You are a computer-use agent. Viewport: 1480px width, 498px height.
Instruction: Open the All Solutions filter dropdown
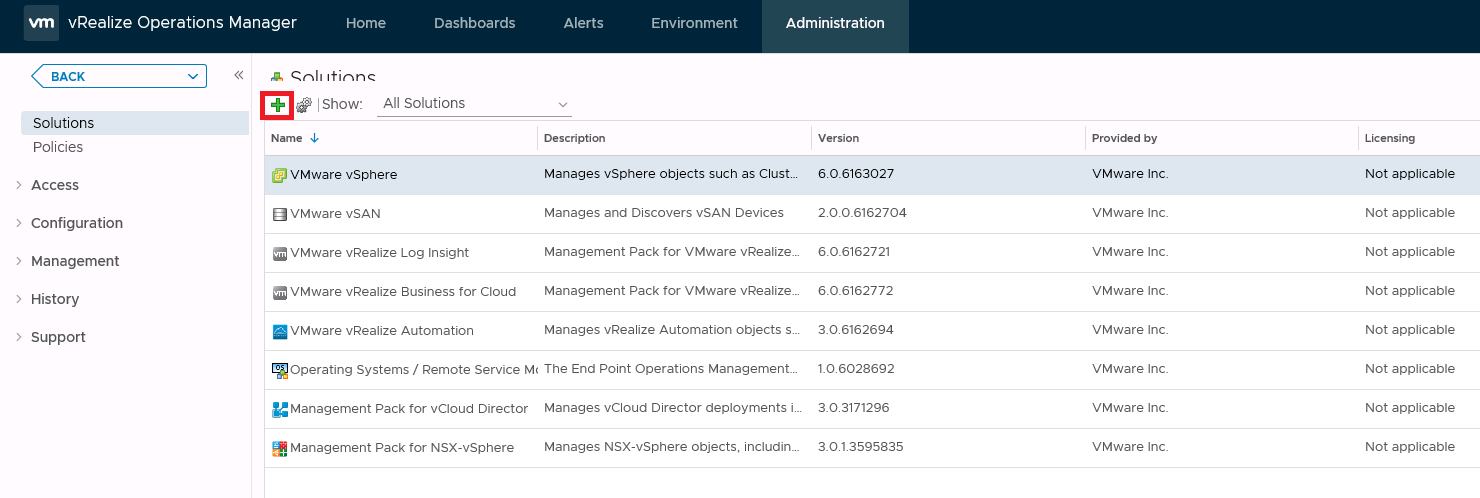pos(474,104)
